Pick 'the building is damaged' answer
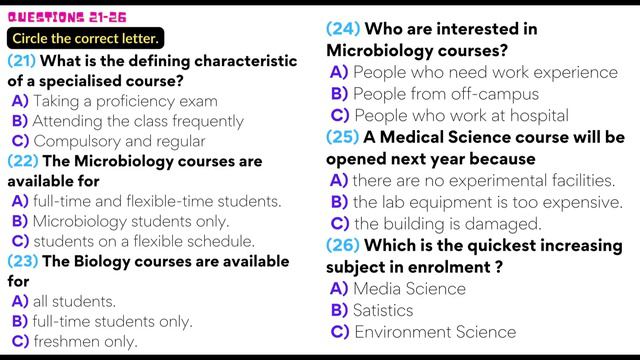640x360 pixels. point(436,224)
